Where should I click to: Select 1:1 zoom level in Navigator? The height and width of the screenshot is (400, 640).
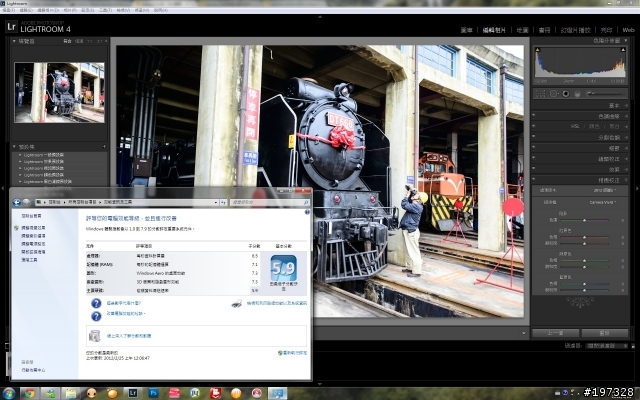89,41
